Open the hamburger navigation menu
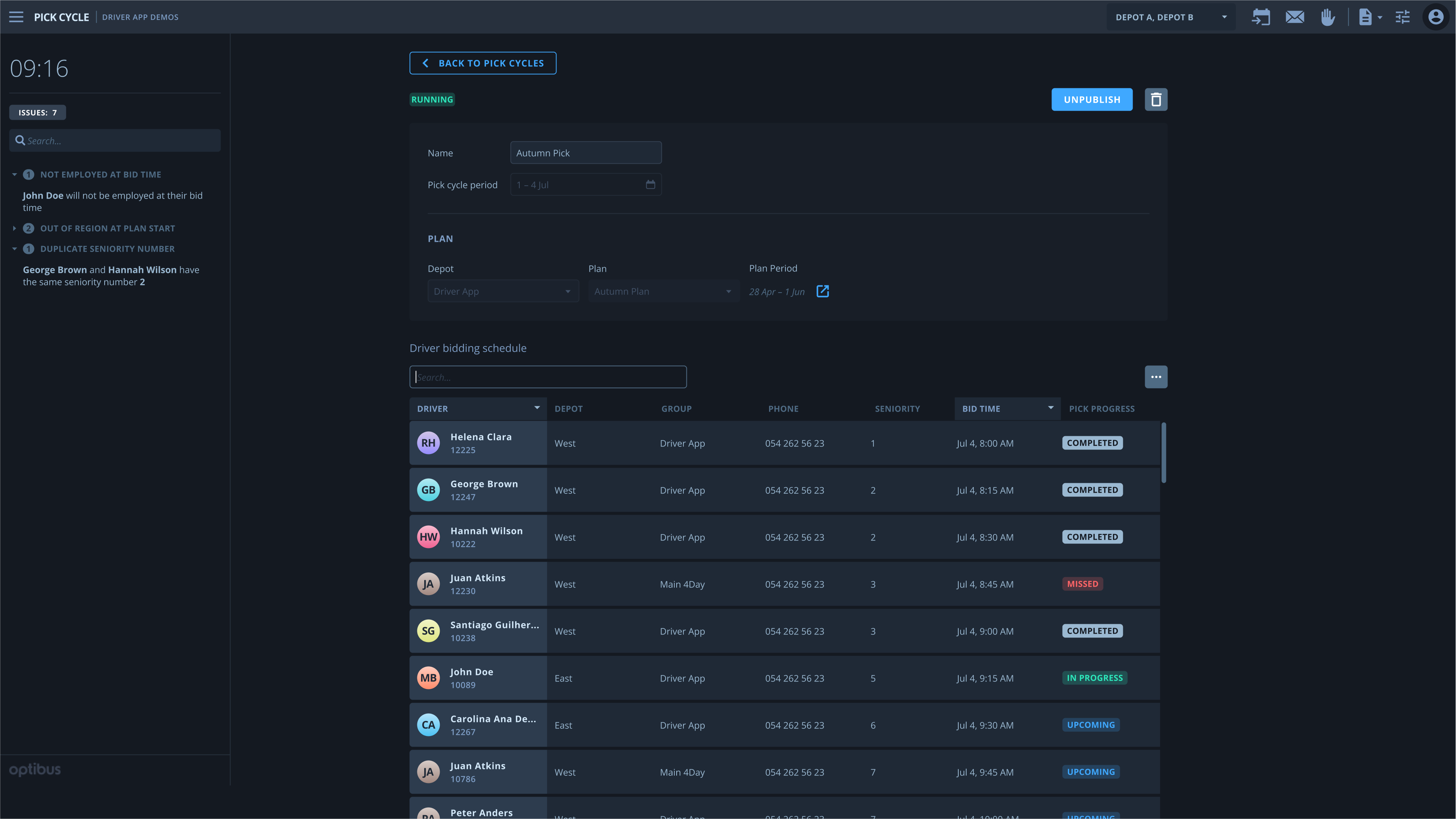 tap(16, 16)
